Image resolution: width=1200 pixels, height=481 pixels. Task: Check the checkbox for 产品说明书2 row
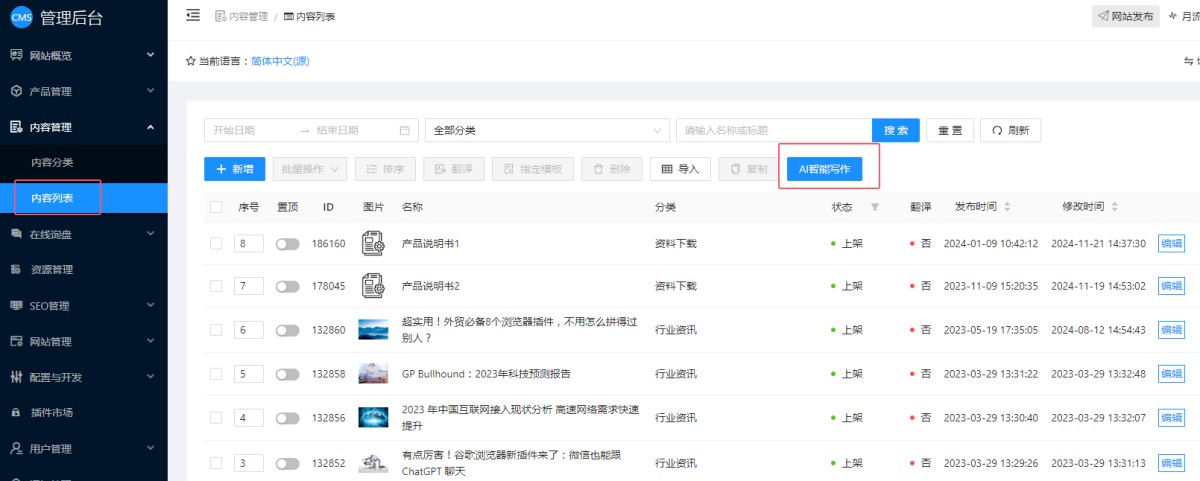216,286
